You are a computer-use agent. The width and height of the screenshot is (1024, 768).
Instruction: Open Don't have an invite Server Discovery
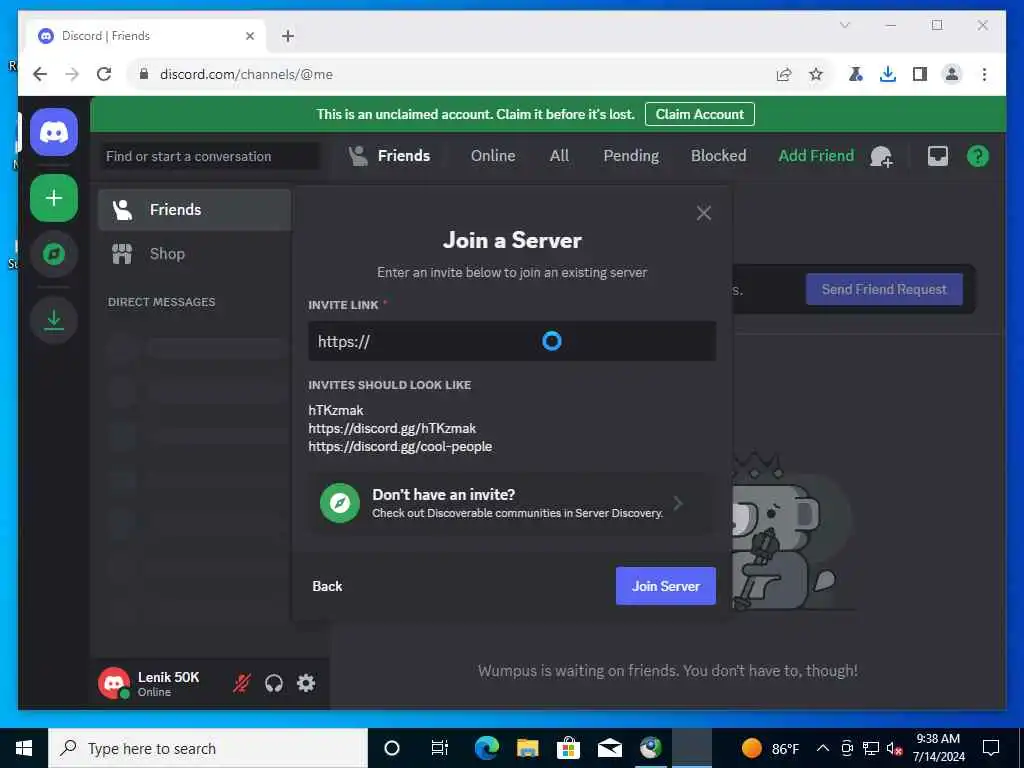tap(512, 503)
